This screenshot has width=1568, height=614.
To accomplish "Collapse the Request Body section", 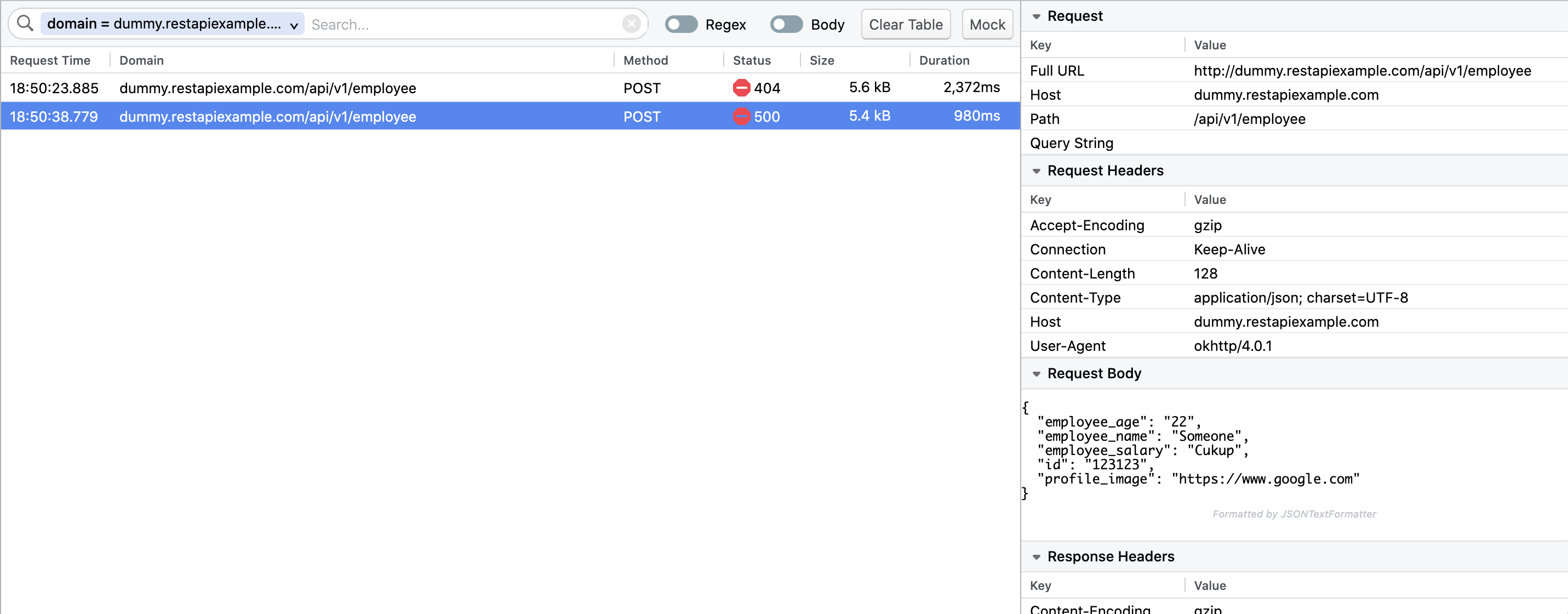I will pyautogui.click(x=1036, y=374).
